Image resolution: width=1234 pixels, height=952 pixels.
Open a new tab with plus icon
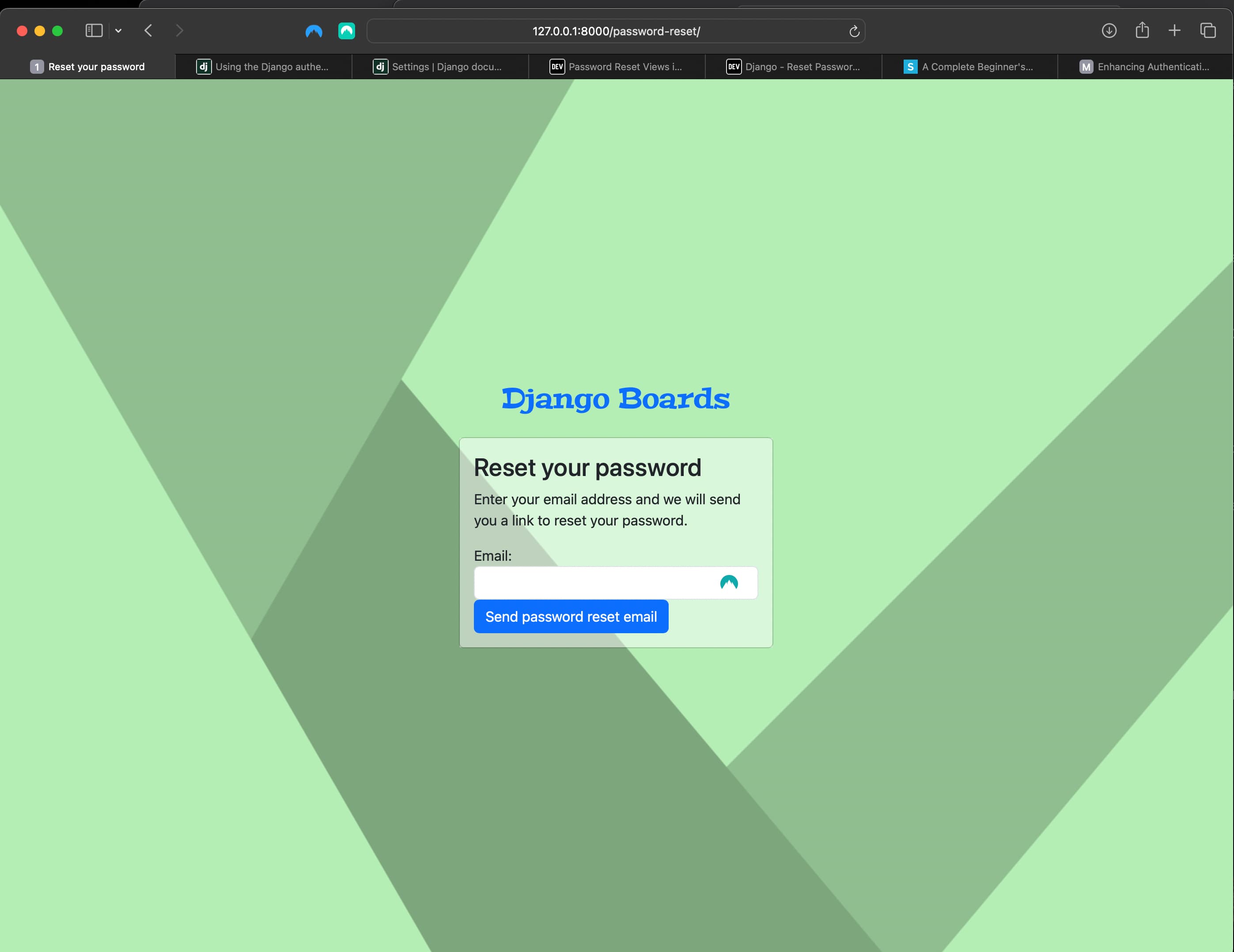tap(1174, 30)
